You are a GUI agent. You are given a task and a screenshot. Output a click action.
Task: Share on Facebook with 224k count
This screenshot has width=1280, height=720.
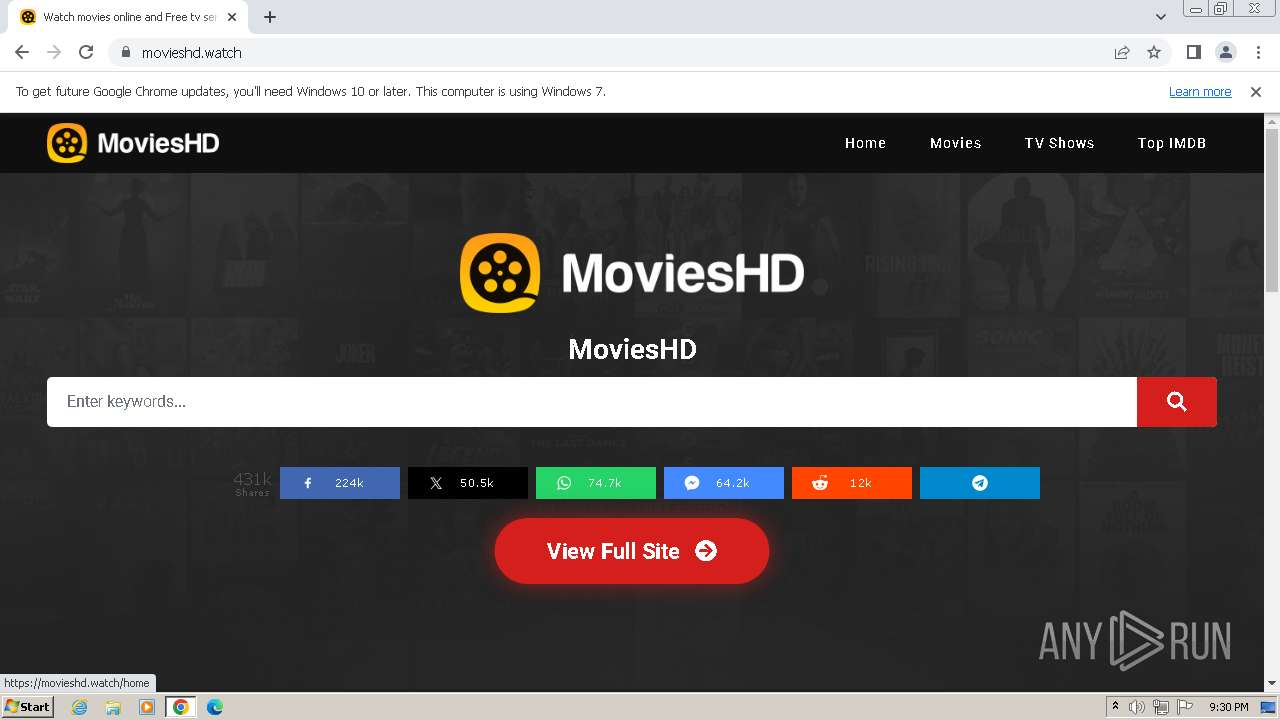pos(340,483)
